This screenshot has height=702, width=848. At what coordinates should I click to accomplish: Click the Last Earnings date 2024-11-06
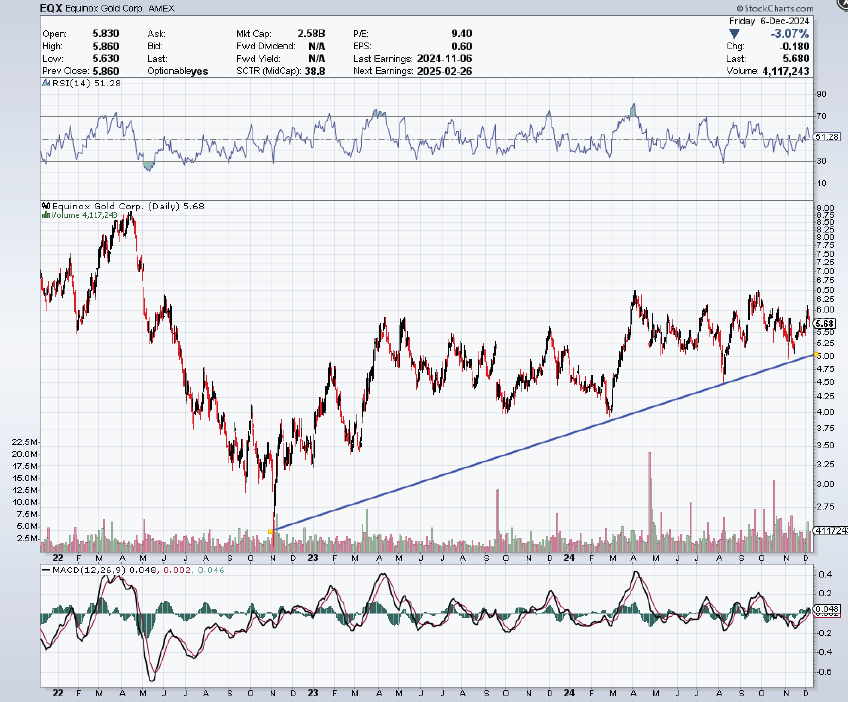(445, 58)
